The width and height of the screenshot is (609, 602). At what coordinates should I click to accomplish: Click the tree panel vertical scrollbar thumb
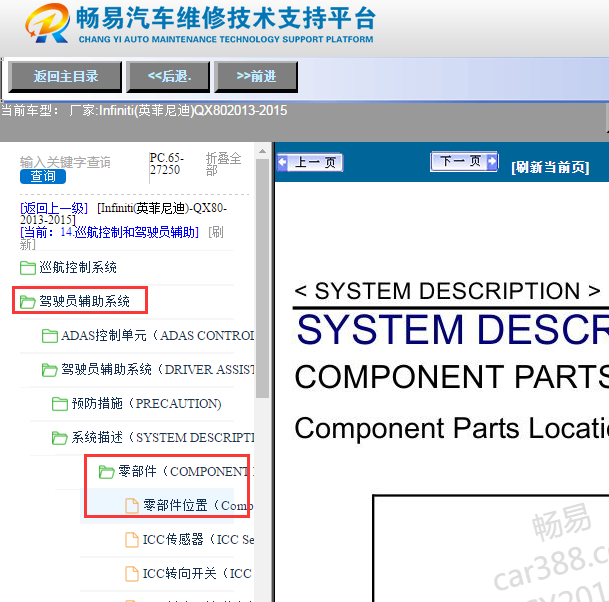click(263, 278)
